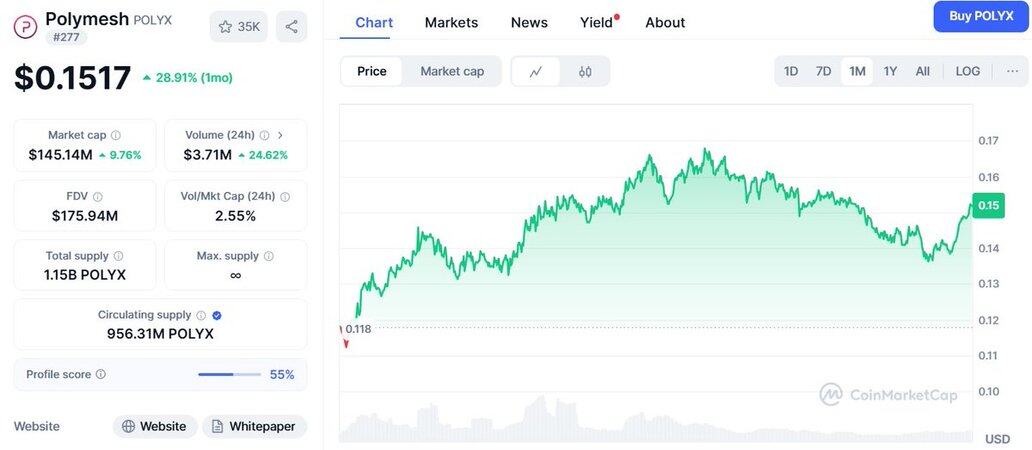Click the Polymesh logo icon
This screenshot has height=450, width=1032.
pyautogui.click(x=25, y=26)
